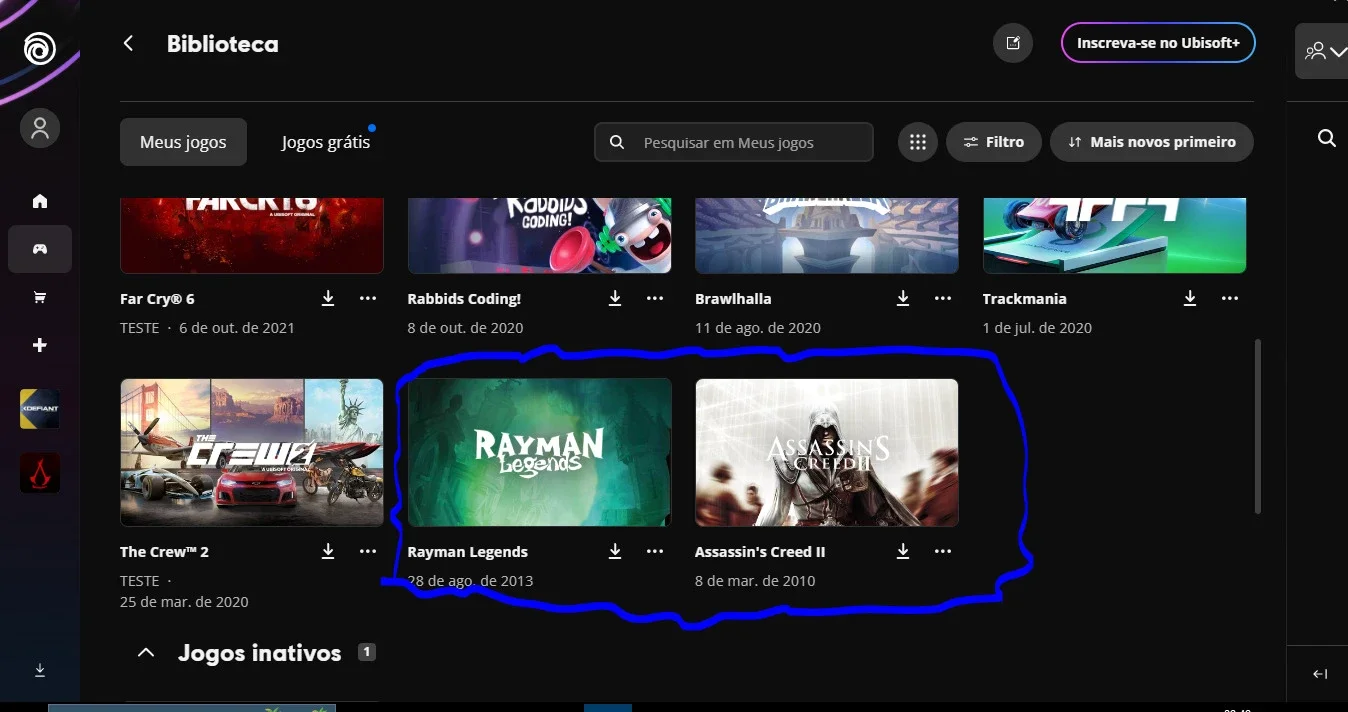
Task: Open the Rabbids Coding cover thumbnail
Action: coord(539,235)
